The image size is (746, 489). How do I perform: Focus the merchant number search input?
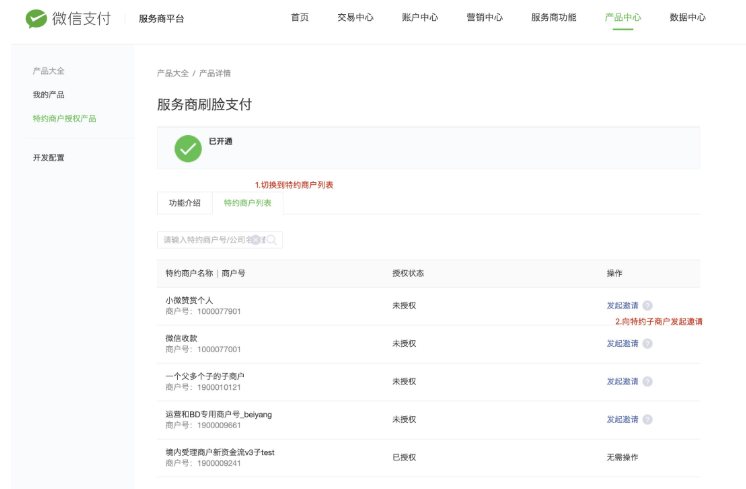tap(220, 240)
